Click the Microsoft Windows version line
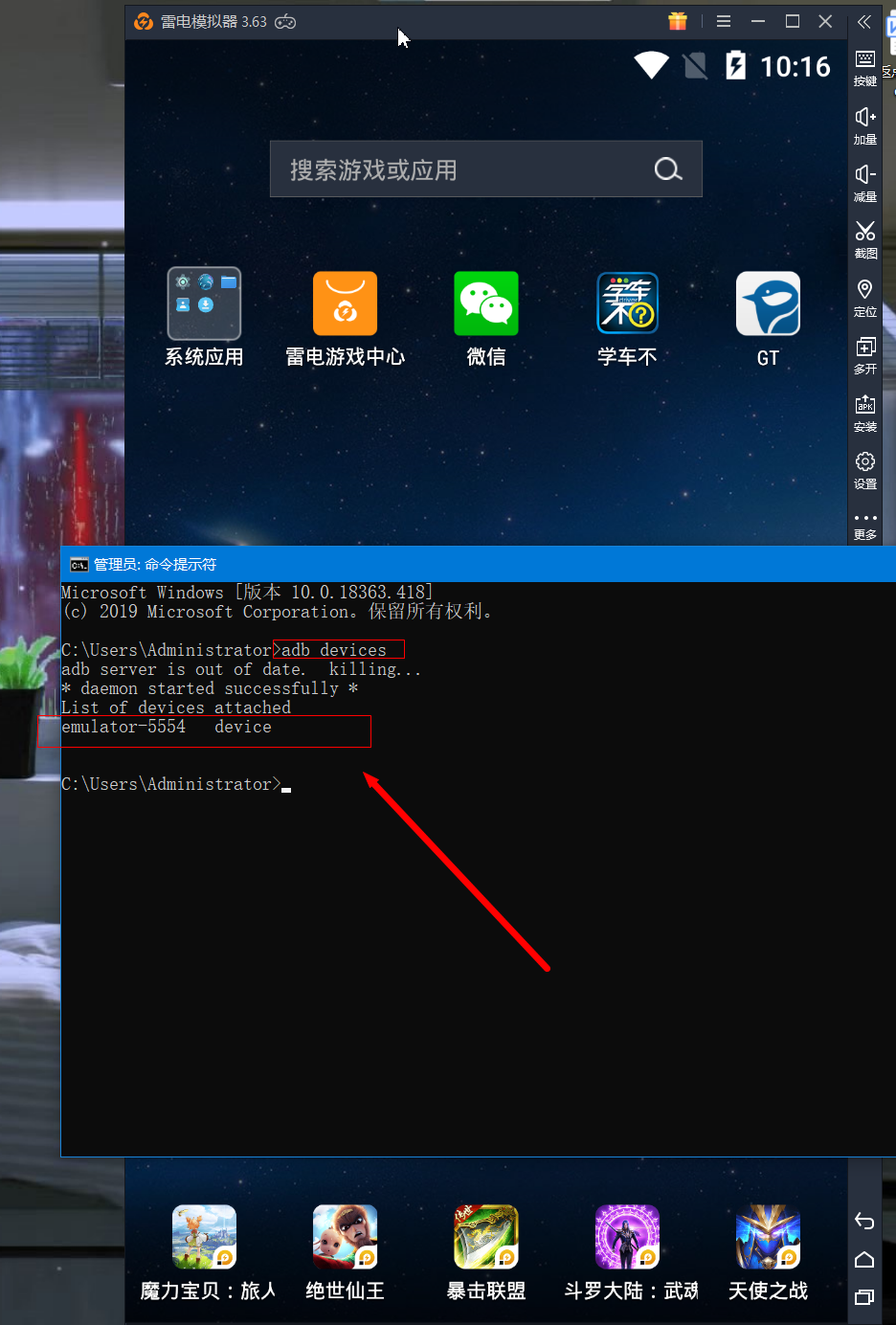This screenshot has width=896, height=1325. [247, 593]
